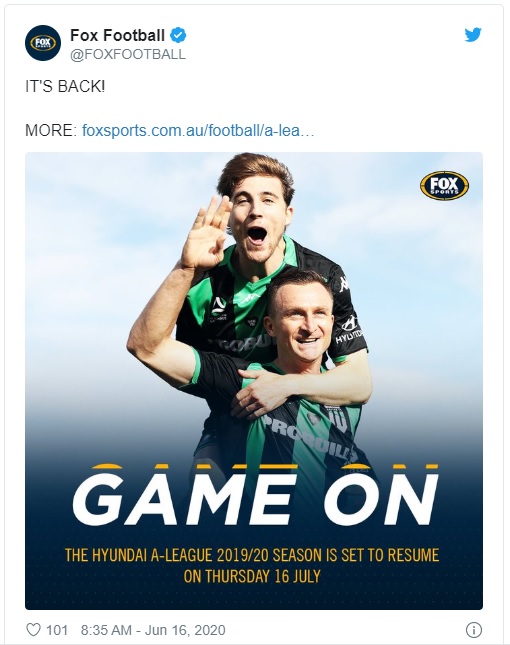Click the blue verified badge
The image size is (510, 645).
[x=178, y=35]
